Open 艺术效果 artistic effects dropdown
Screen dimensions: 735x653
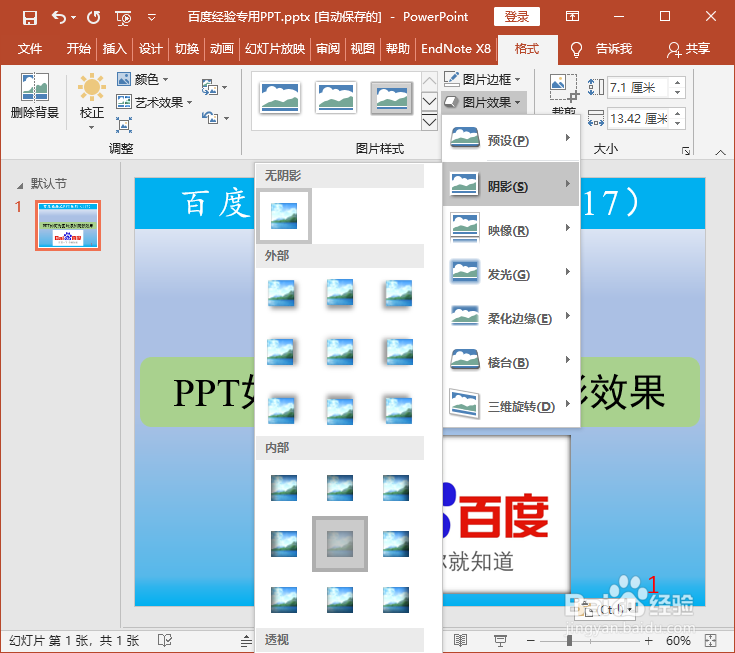[x=154, y=102]
